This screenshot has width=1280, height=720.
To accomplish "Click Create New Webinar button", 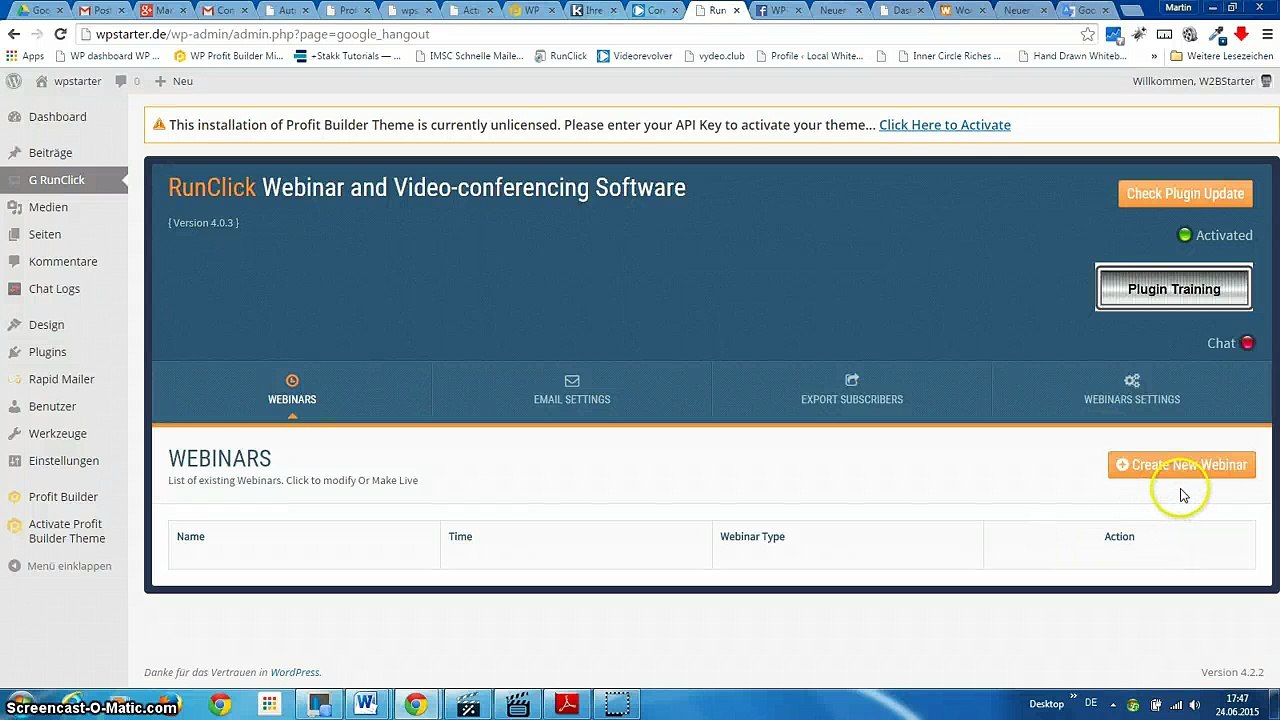I will coord(1181,465).
